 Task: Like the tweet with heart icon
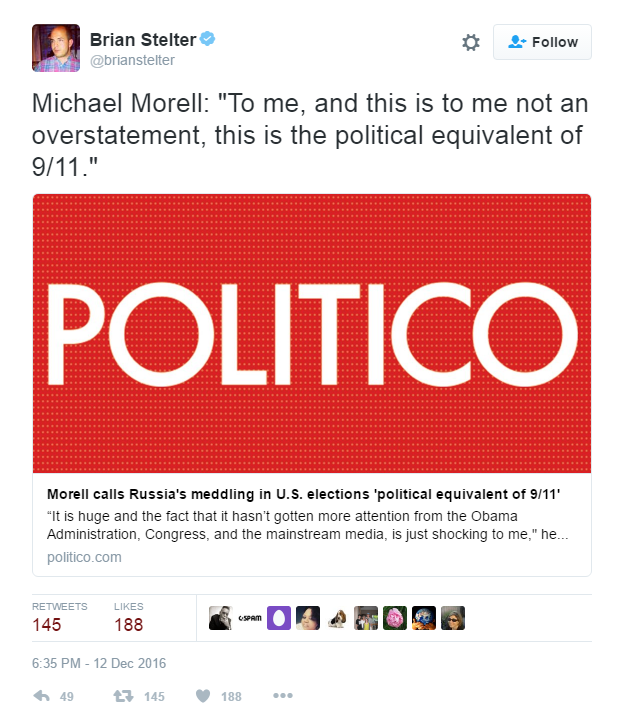[203, 696]
